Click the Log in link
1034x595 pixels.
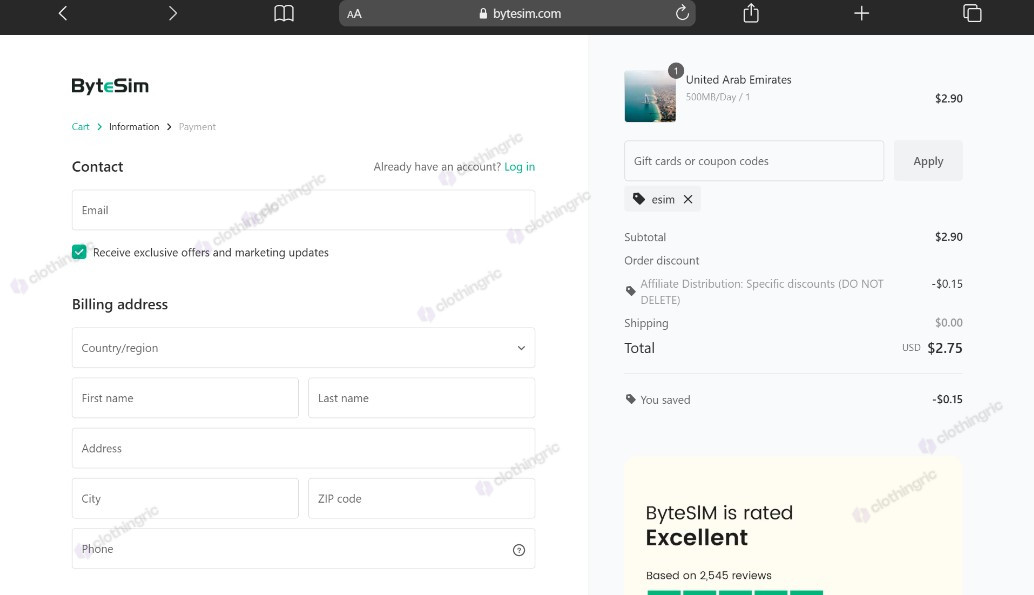520,167
